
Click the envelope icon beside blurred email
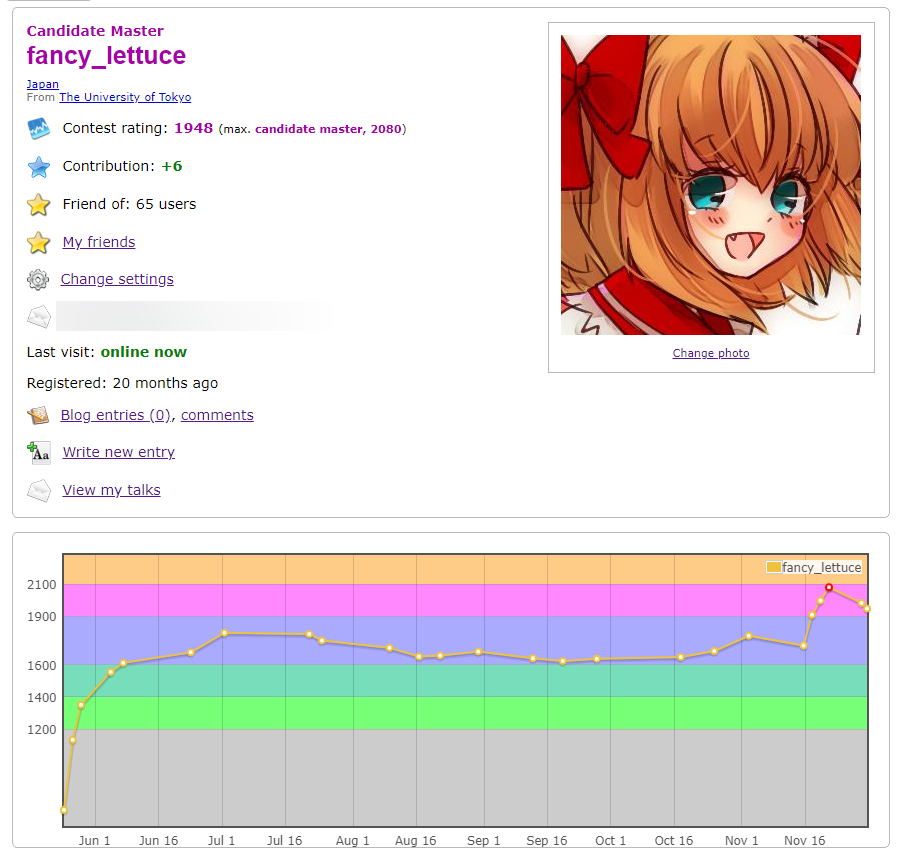point(38,317)
